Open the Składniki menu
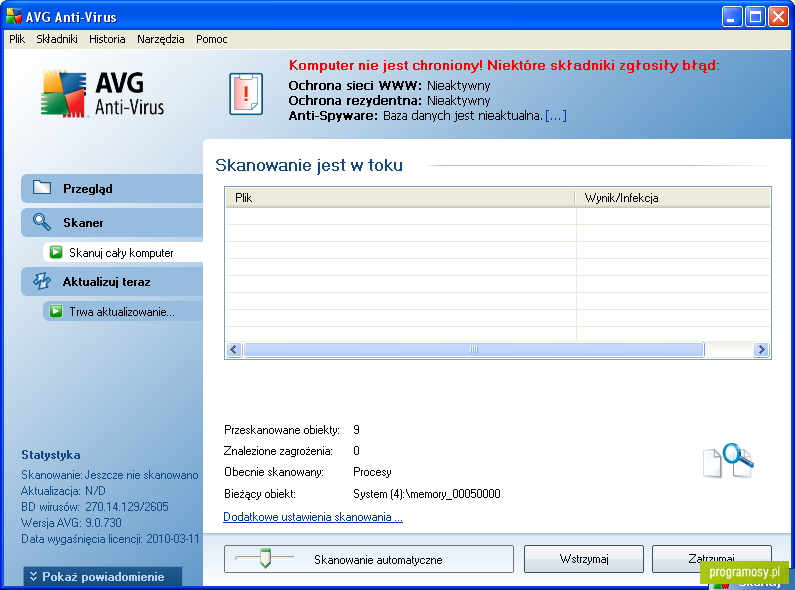This screenshot has width=795, height=590. coord(57,39)
